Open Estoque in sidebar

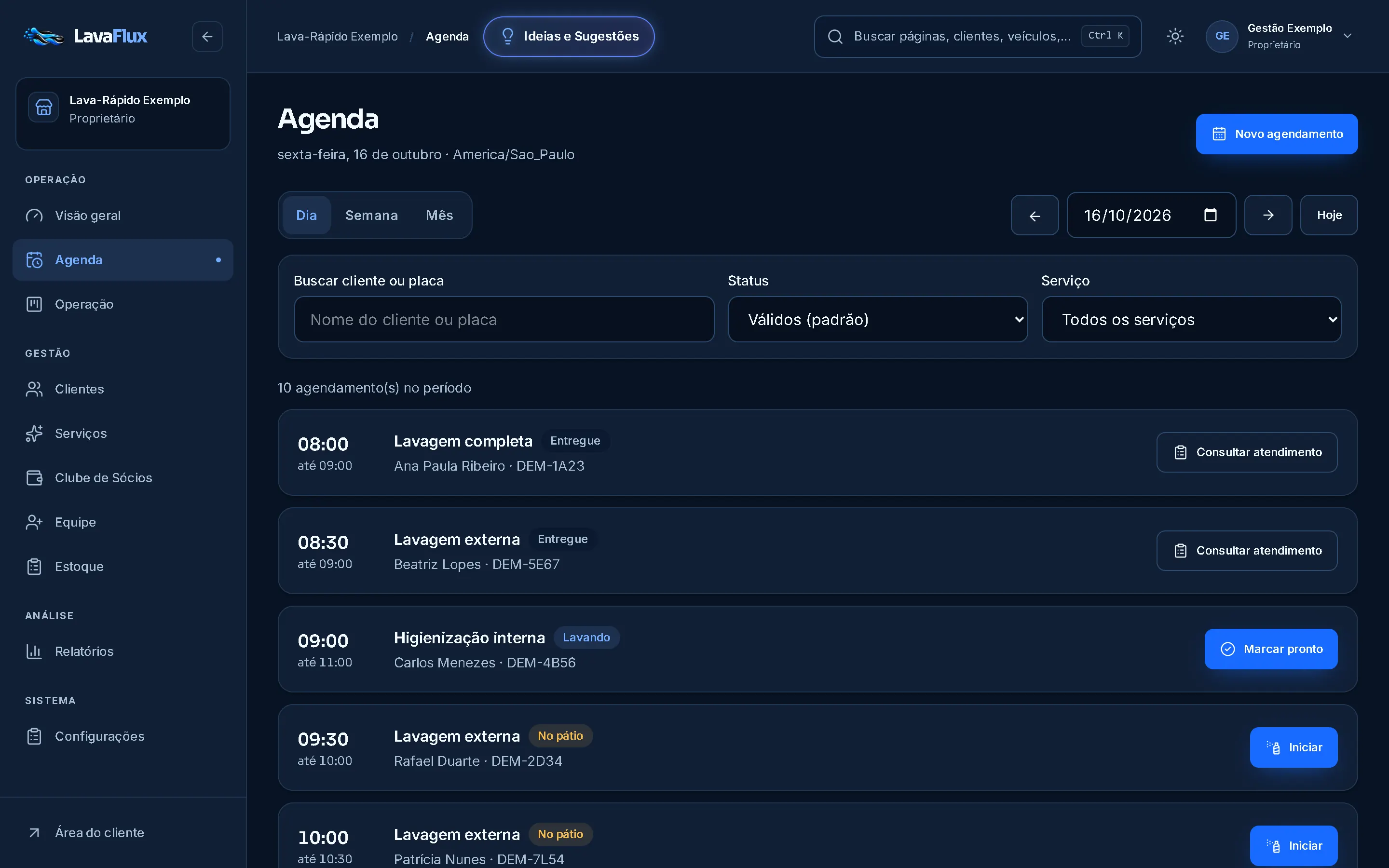(x=123, y=567)
